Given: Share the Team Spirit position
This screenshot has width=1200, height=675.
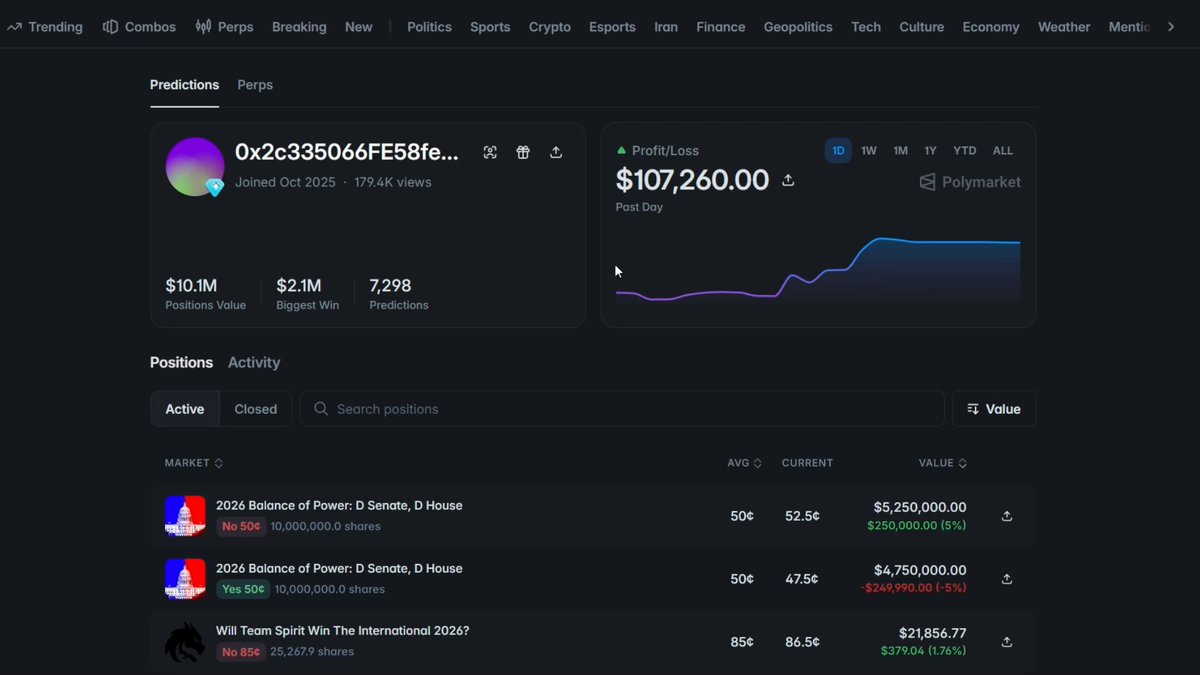Looking at the screenshot, I should (1007, 642).
